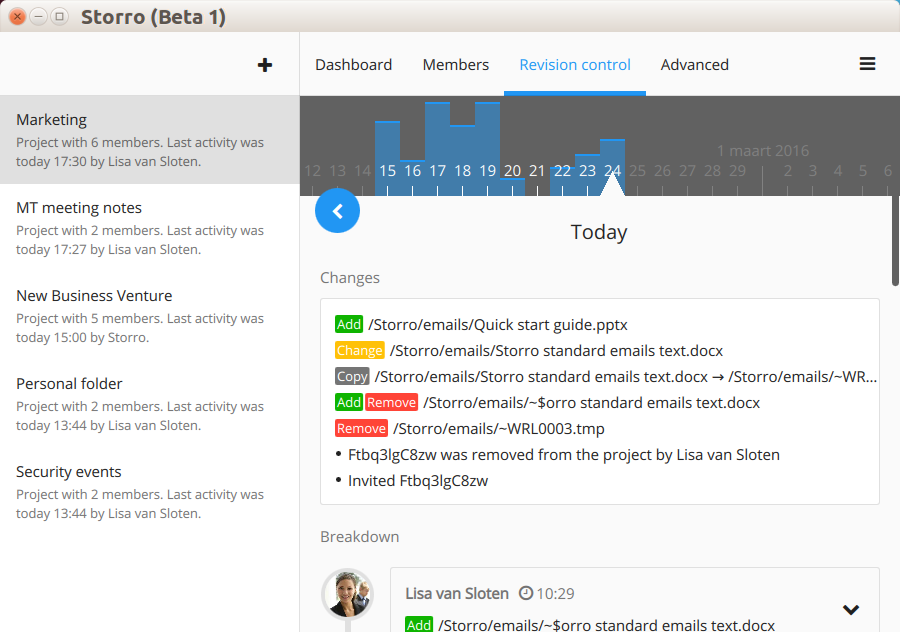Jump to day 17 on timeline
The height and width of the screenshot is (632, 900).
(x=437, y=170)
